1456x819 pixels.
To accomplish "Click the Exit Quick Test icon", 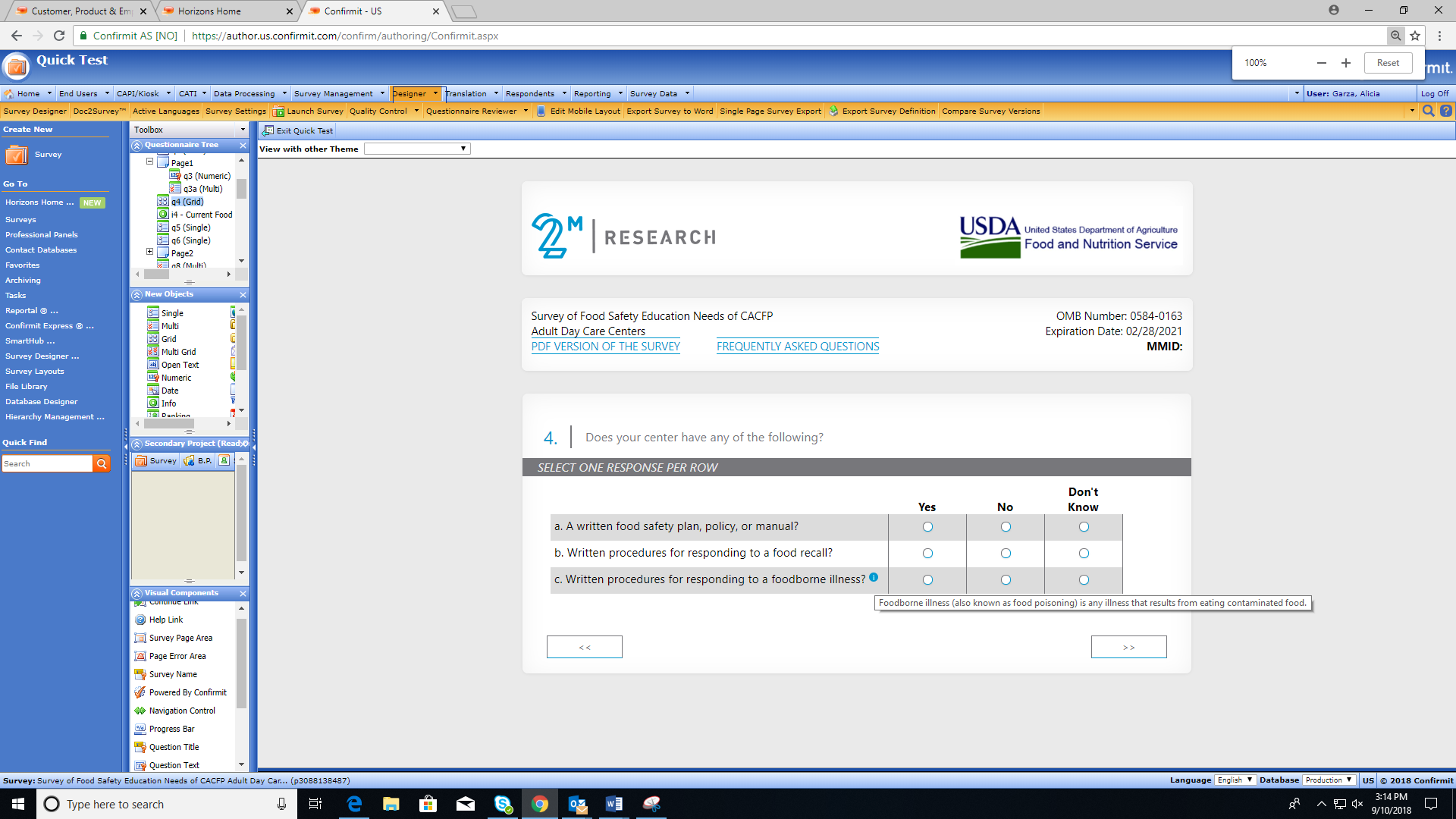I will 268,130.
